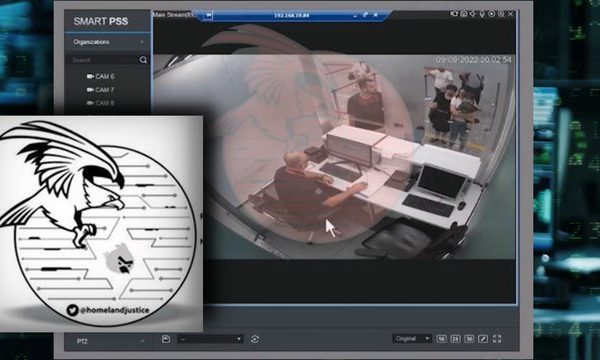The height and width of the screenshot is (360, 600).
Task: Click the search magnifier in sidebar
Action: [x=143, y=60]
